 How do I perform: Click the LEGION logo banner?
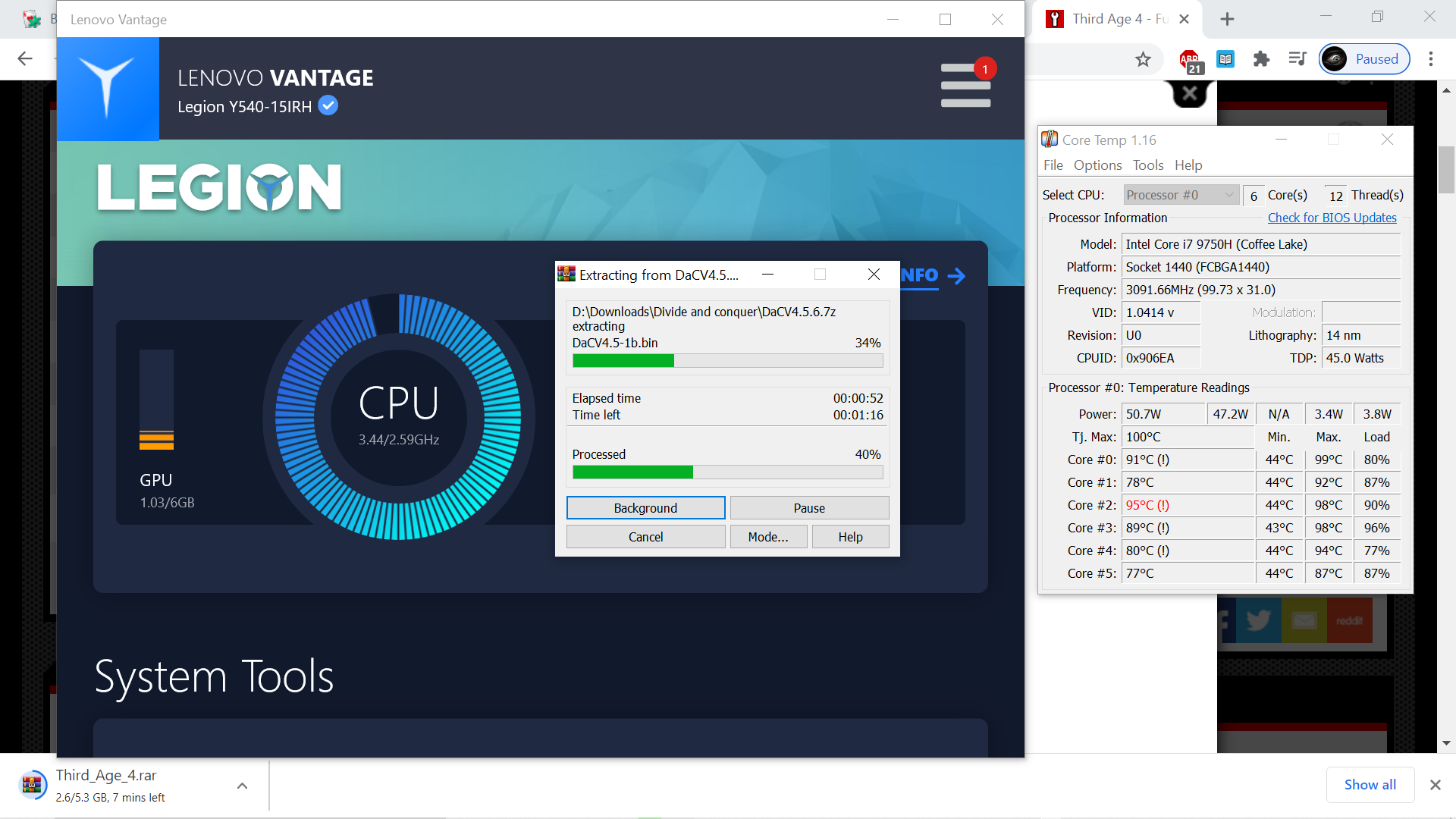220,187
